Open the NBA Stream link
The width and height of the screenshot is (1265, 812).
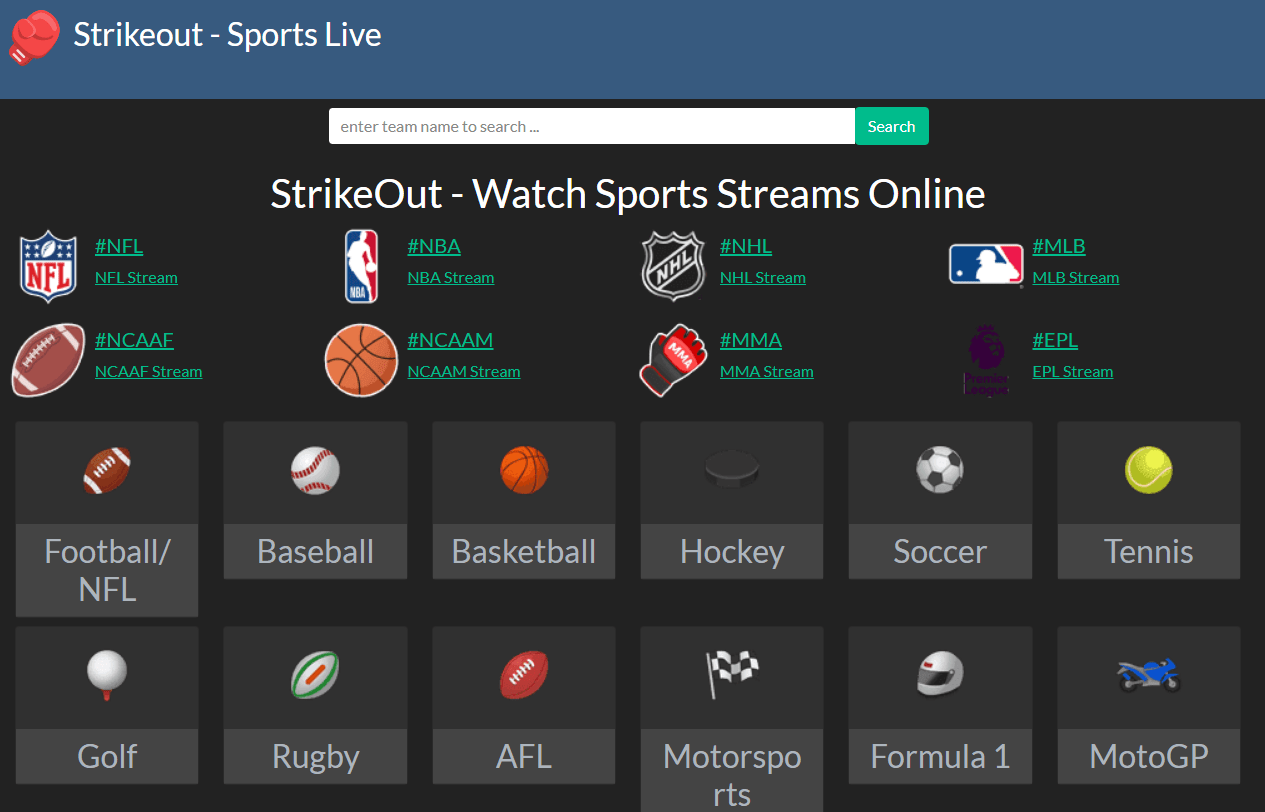click(451, 278)
